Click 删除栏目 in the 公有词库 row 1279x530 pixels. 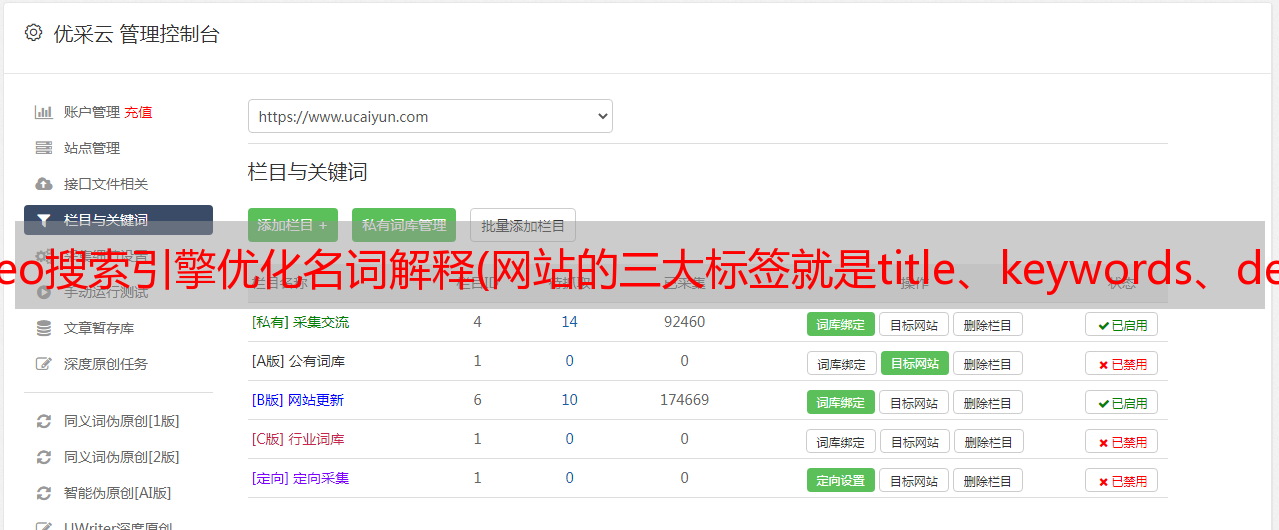point(988,363)
